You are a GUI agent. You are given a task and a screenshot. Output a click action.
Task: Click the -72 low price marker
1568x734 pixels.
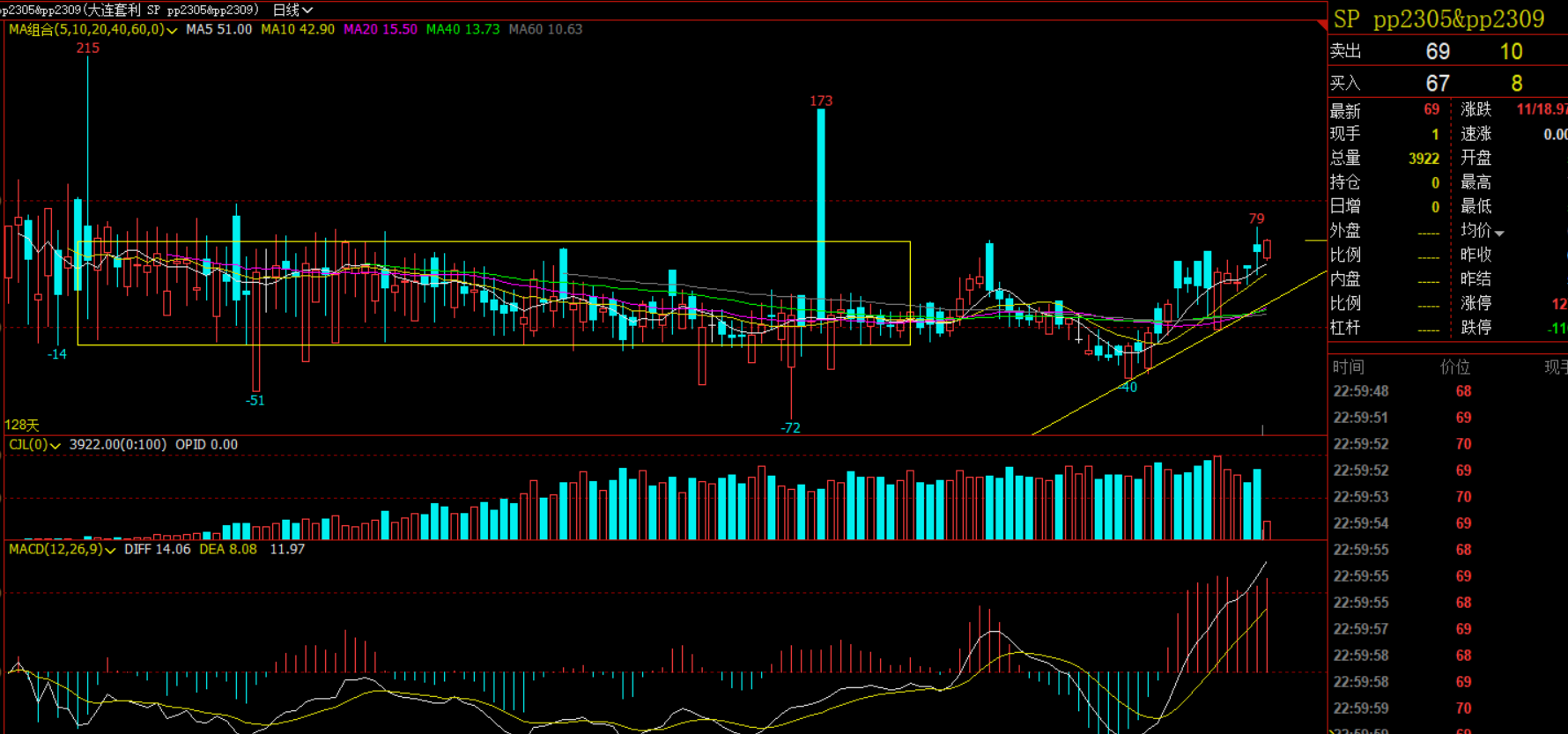coord(790,428)
